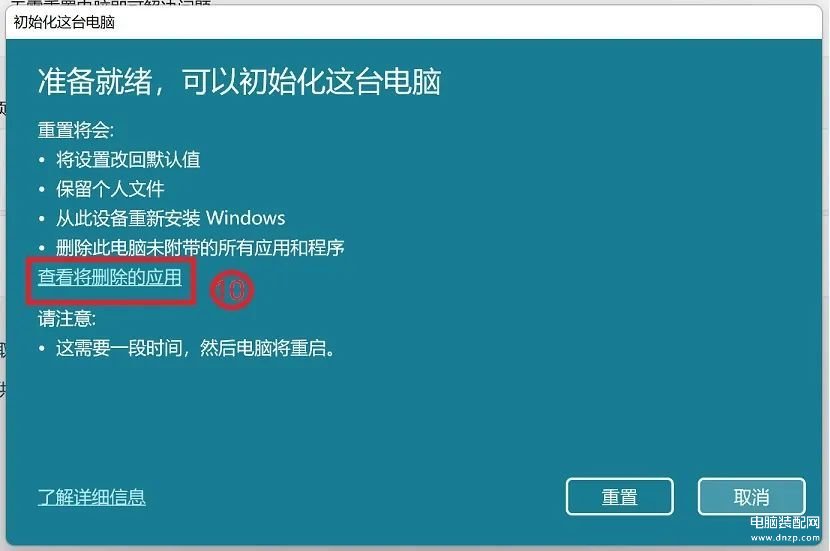The image size is (830, 551).
Task: Click the 将设置改回默认值 bullet item
Action: [x=128, y=159]
